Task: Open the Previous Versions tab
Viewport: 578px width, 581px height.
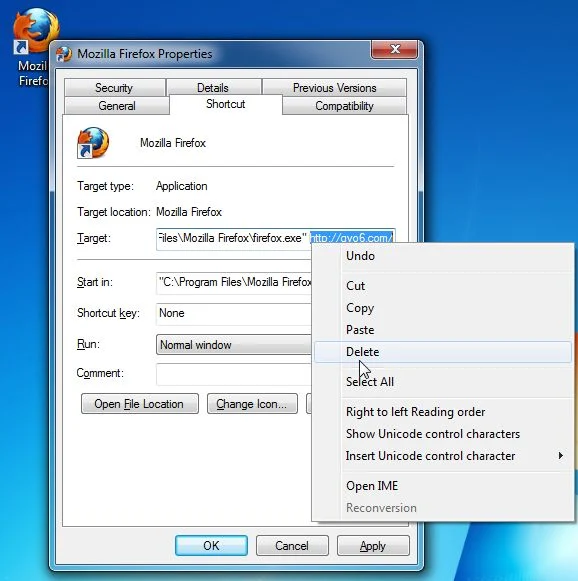Action: (334, 88)
